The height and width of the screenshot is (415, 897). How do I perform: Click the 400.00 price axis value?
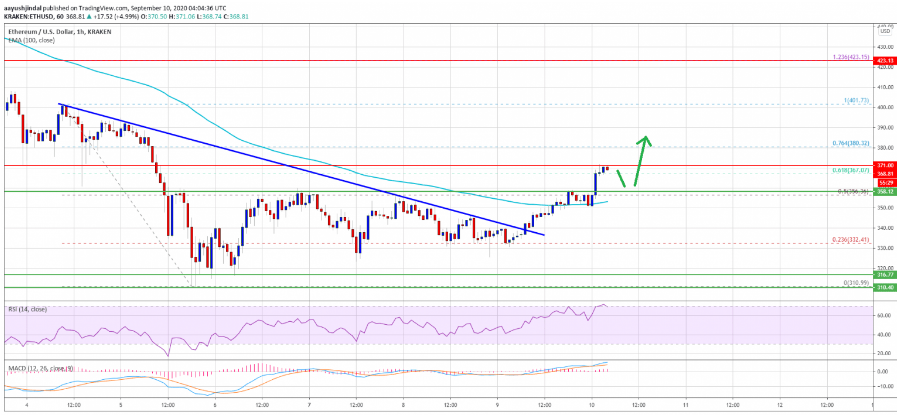(885, 108)
